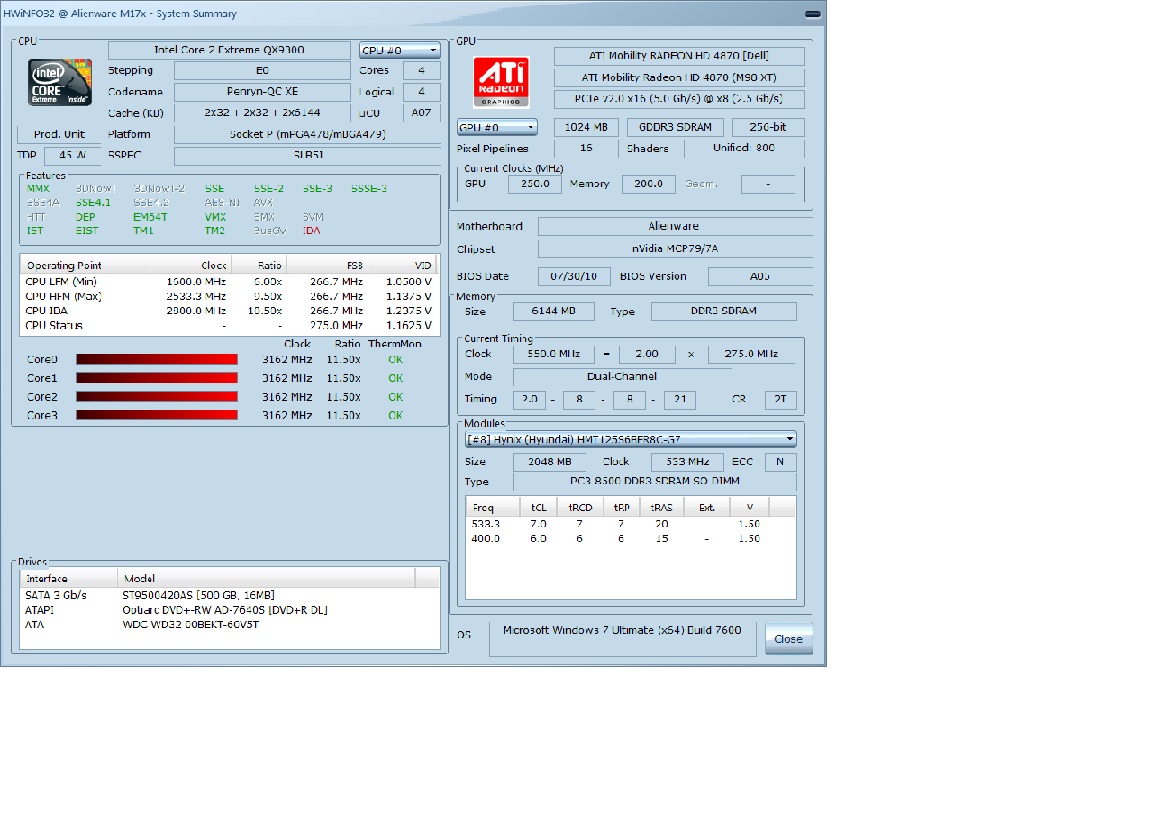This screenshot has width=1152, height=823.
Task: Click the EM64T feature label
Action: click(x=150, y=217)
